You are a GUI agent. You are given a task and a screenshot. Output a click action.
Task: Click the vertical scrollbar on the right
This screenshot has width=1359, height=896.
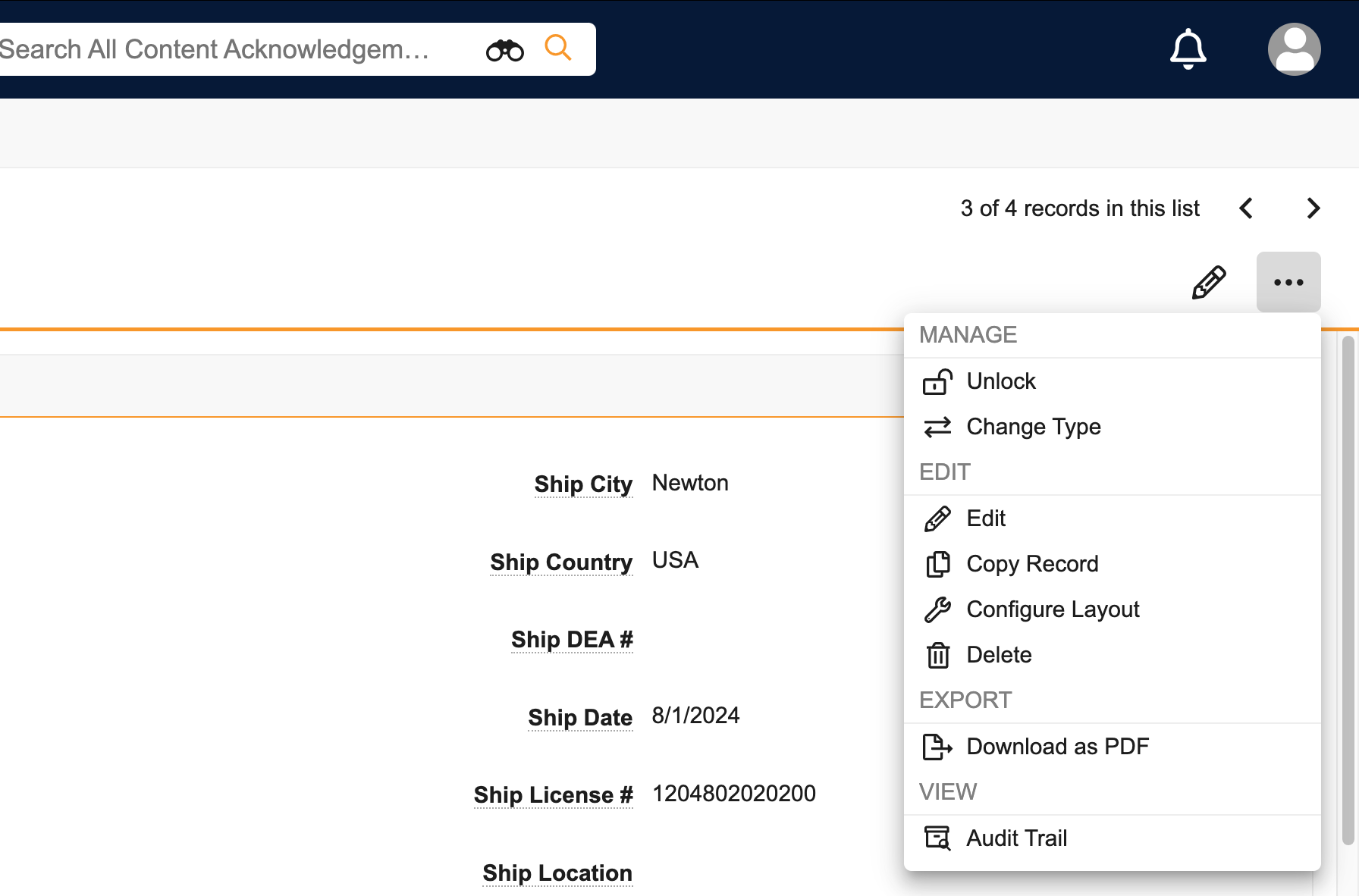click(1348, 591)
